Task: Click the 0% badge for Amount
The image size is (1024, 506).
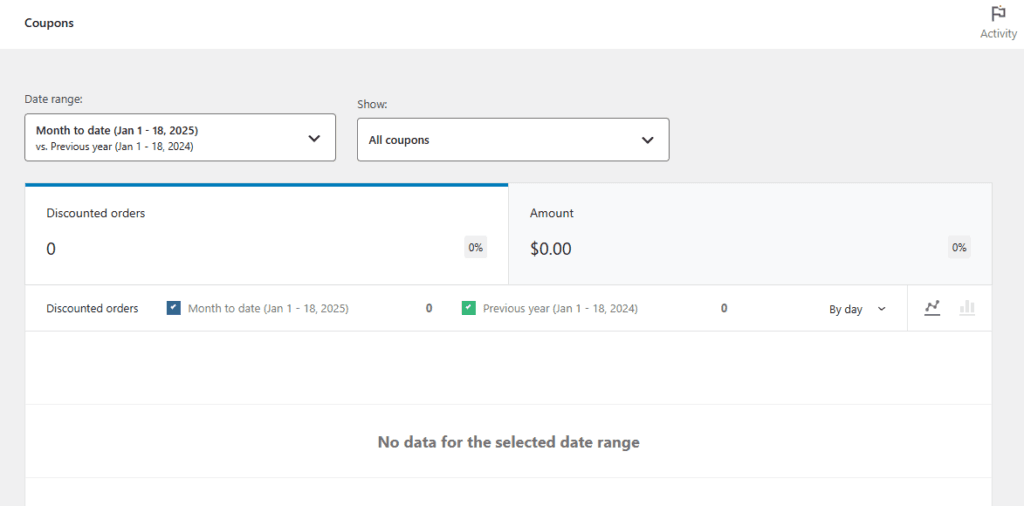Action: (959, 248)
